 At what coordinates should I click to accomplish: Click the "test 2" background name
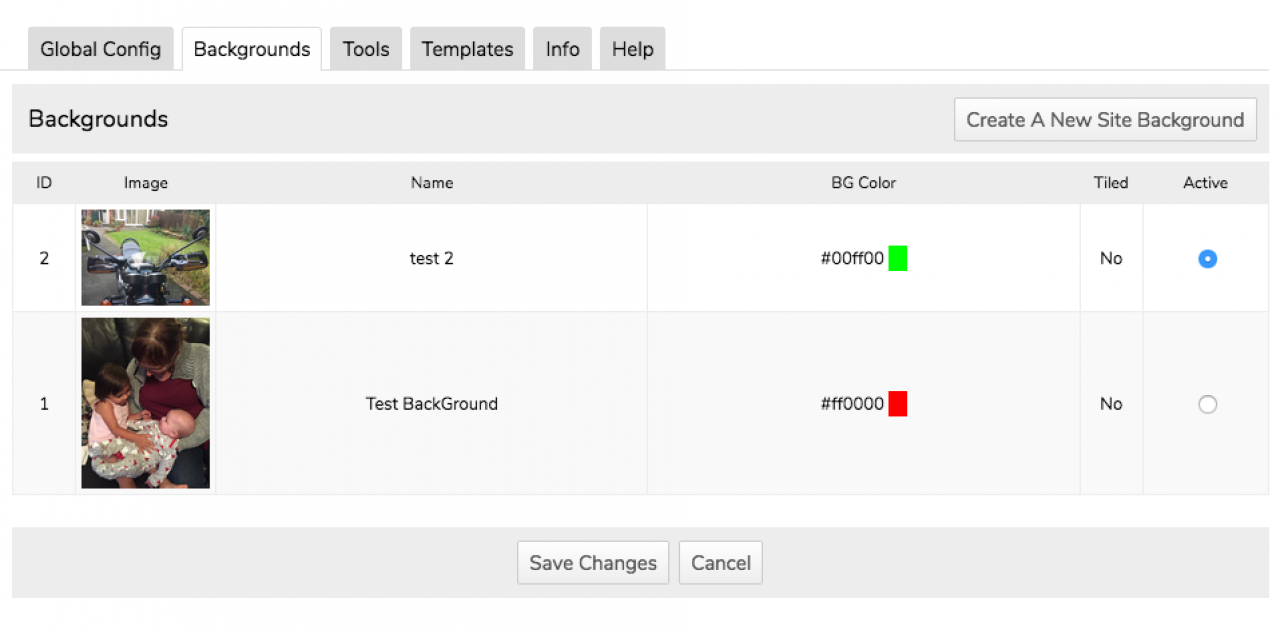click(x=431, y=259)
